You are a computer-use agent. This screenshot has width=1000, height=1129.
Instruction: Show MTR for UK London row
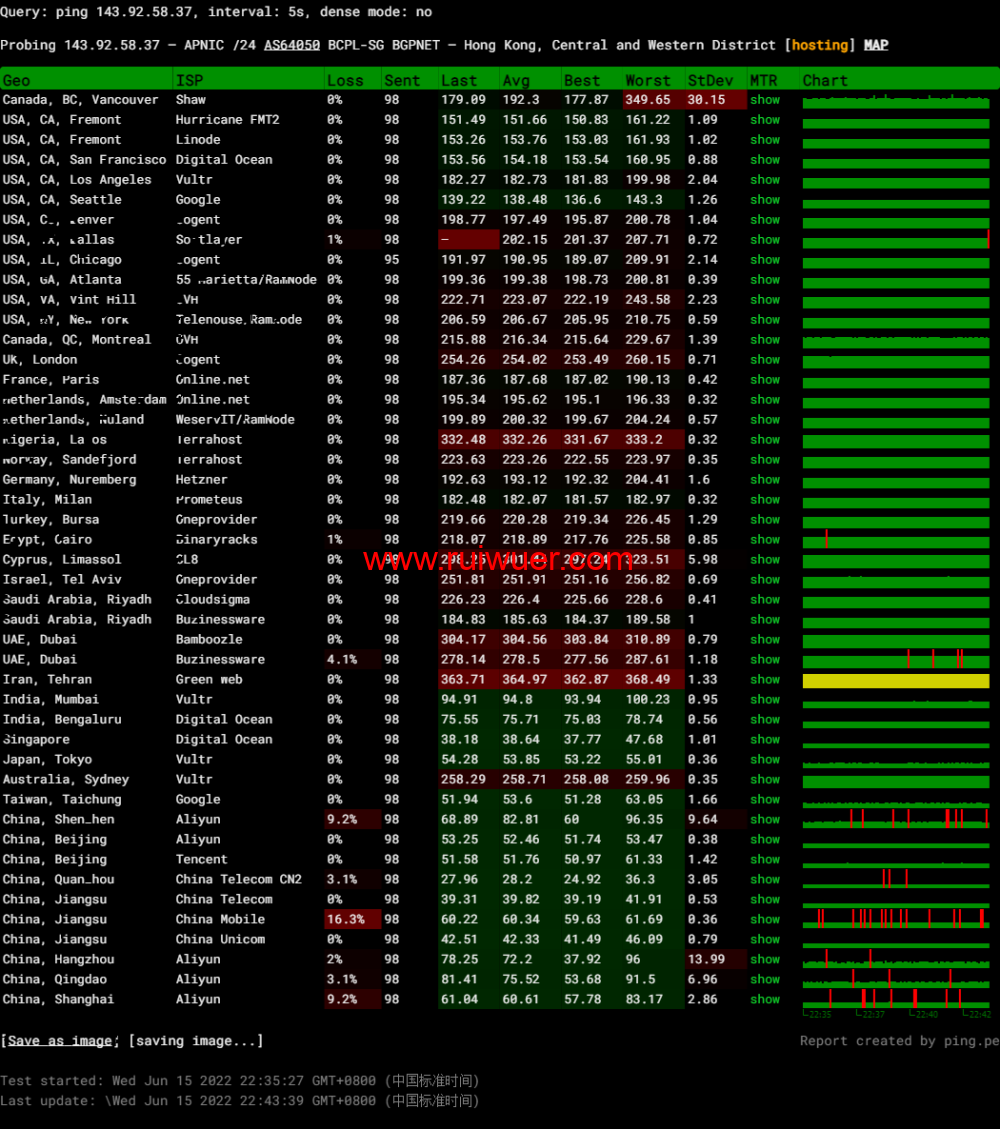click(x=765, y=360)
